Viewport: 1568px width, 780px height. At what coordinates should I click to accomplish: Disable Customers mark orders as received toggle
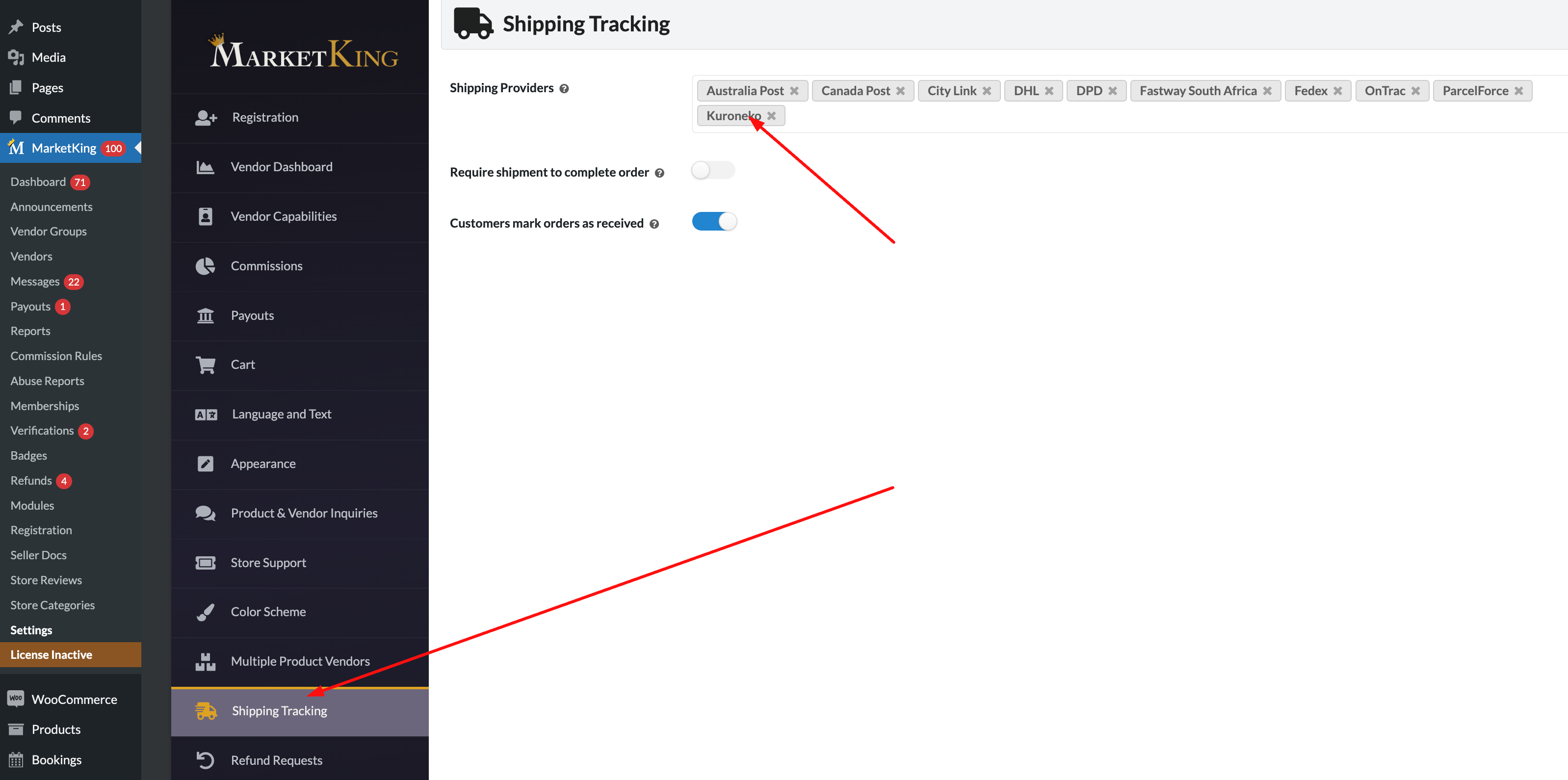point(715,221)
